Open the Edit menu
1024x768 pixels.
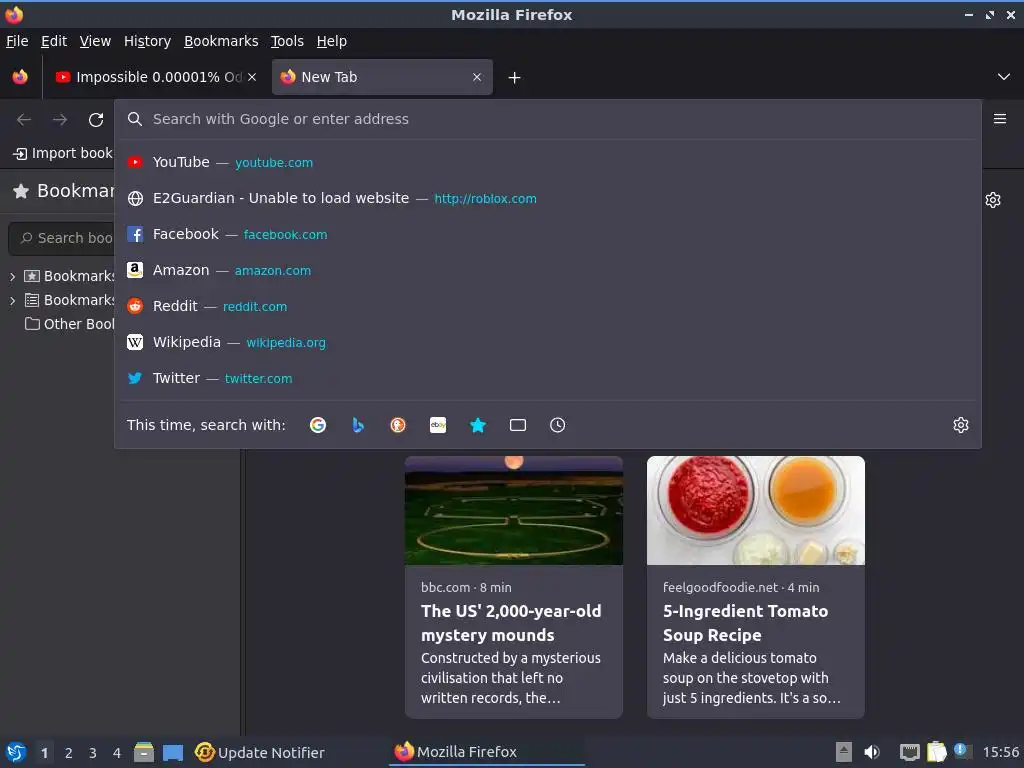(54, 41)
